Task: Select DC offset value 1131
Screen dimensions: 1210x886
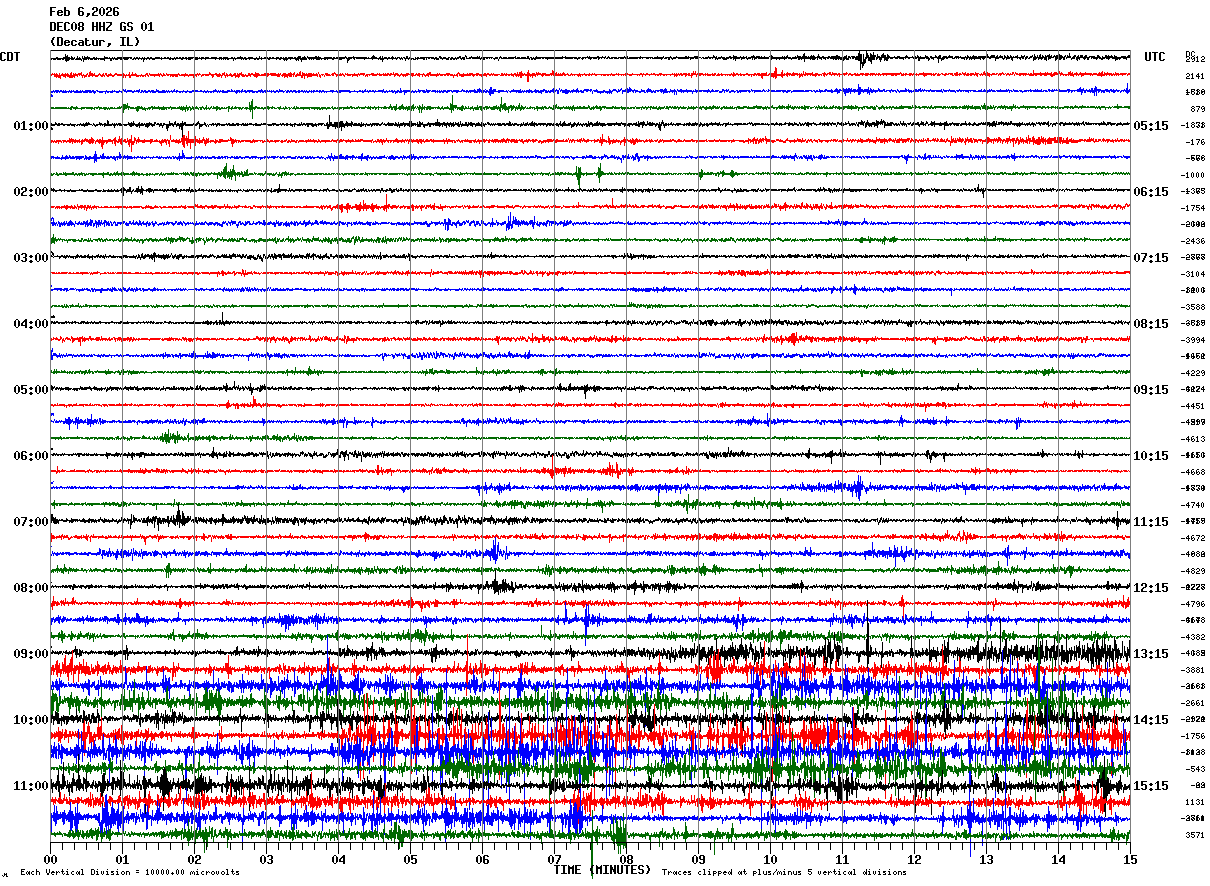Action: pyautogui.click(x=1195, y=802)
